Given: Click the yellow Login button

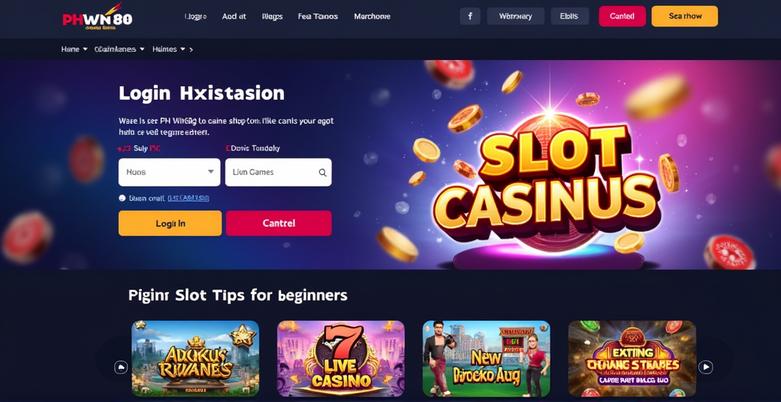Looking at the screenshot, I should point(170,223).
